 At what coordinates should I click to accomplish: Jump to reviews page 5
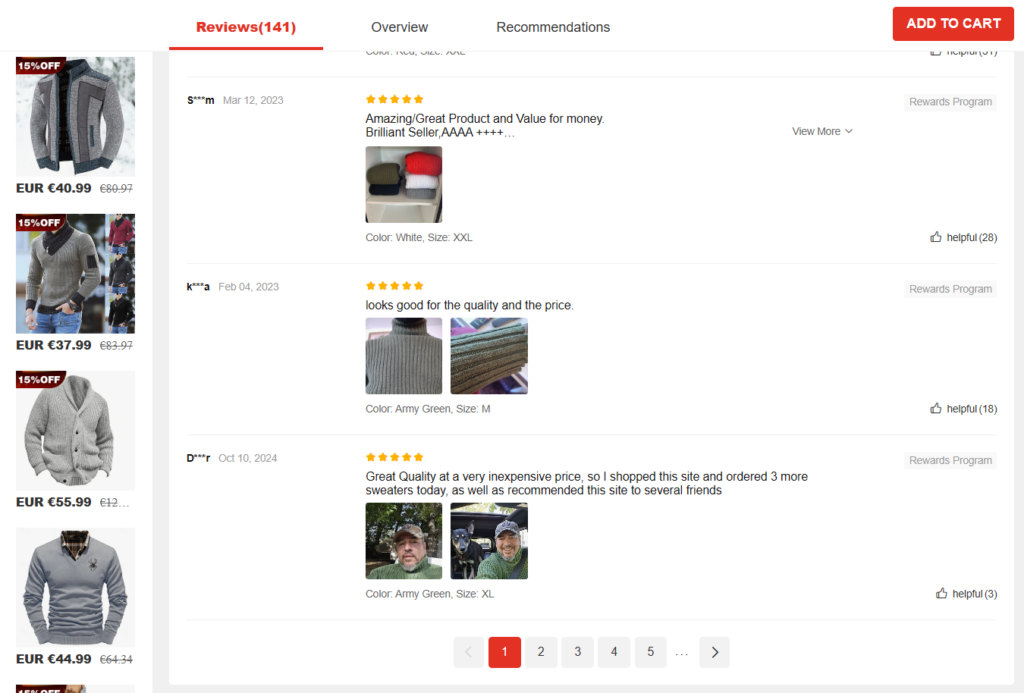click(x=650, y=652)
